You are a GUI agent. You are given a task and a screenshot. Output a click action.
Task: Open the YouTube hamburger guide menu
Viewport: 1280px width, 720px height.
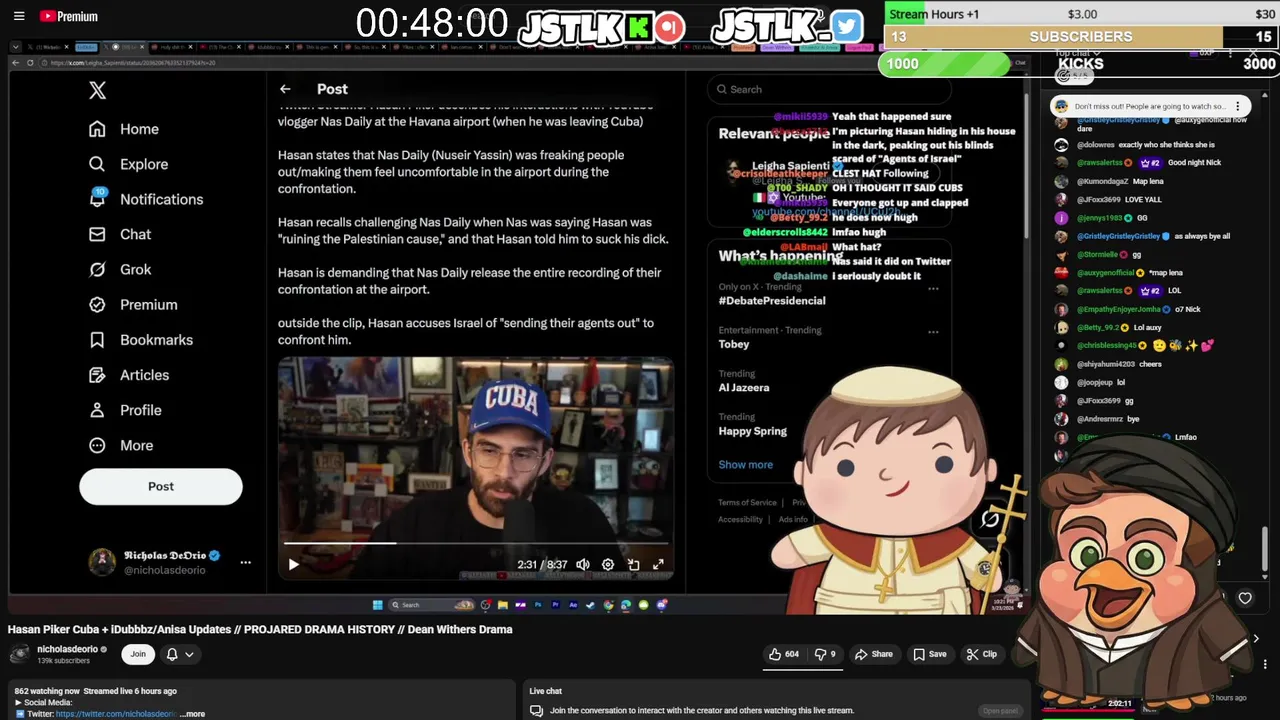[19, 16]
